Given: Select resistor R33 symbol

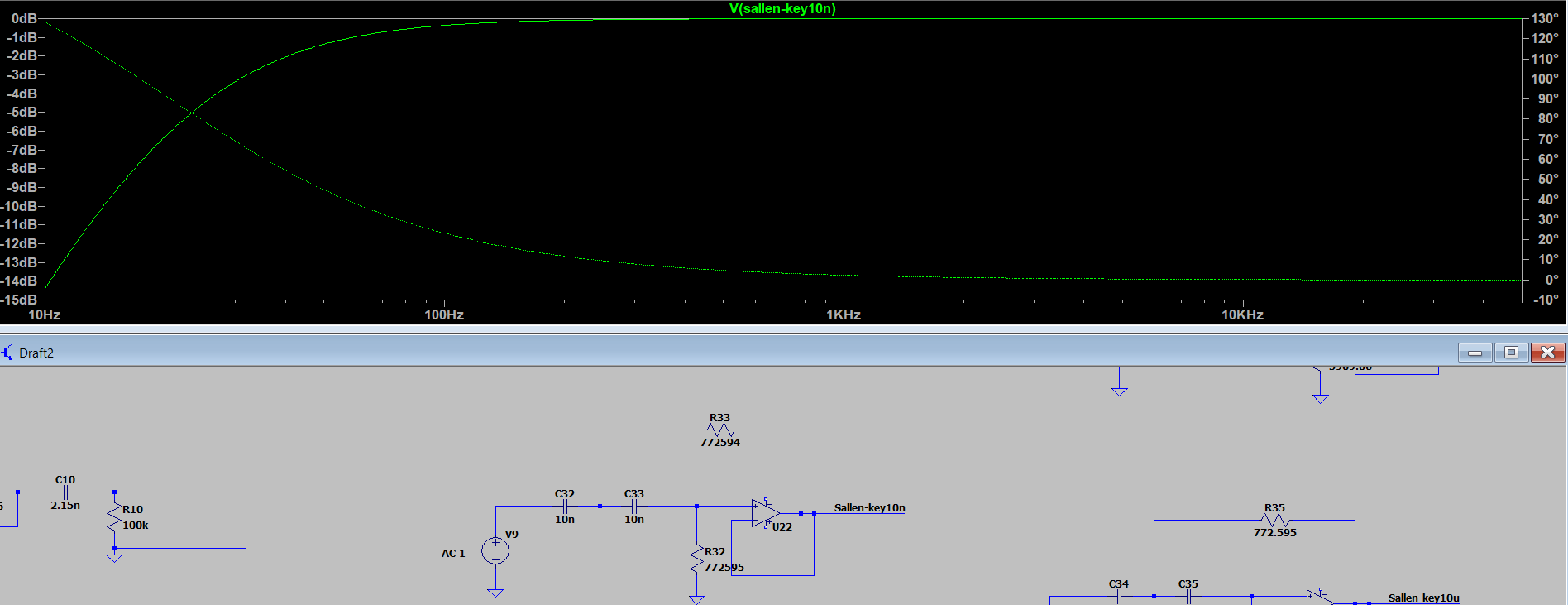Looking at the screenshot, I should (x=720, y=430).
